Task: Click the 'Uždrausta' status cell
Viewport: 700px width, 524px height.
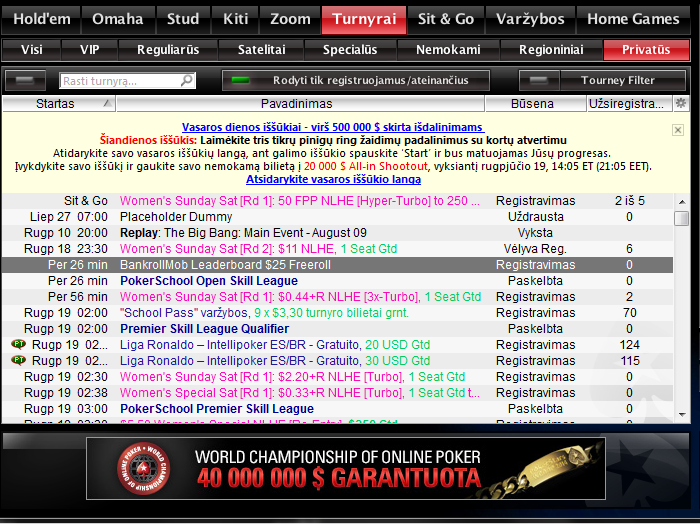Action: coord(536,217)
